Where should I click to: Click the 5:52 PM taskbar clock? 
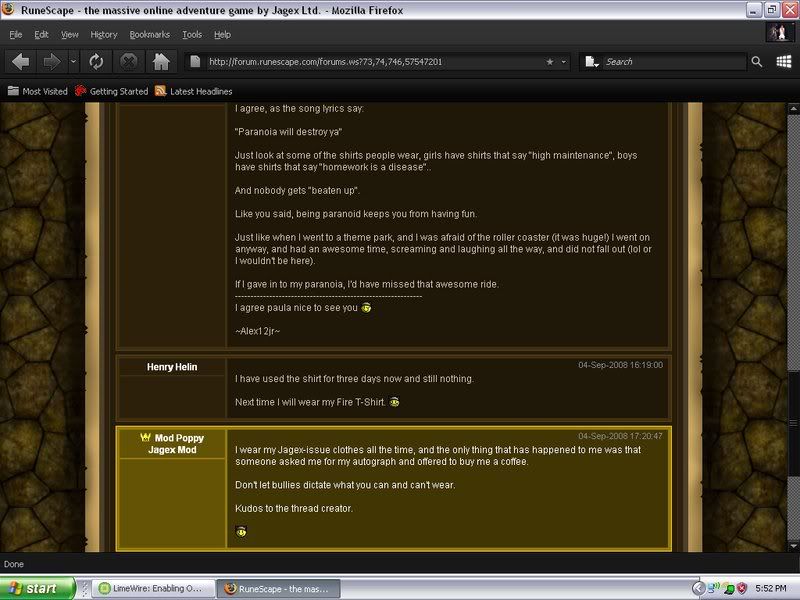click(771, 588)
